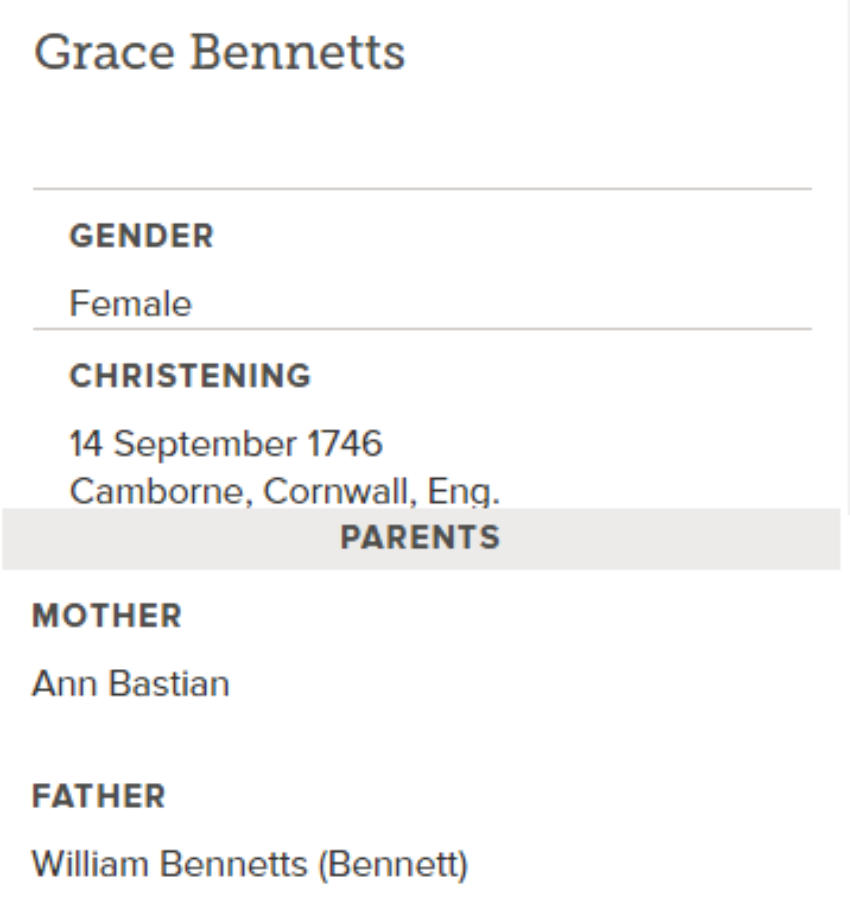Select the date 14 September 1746

pos(226,444)
